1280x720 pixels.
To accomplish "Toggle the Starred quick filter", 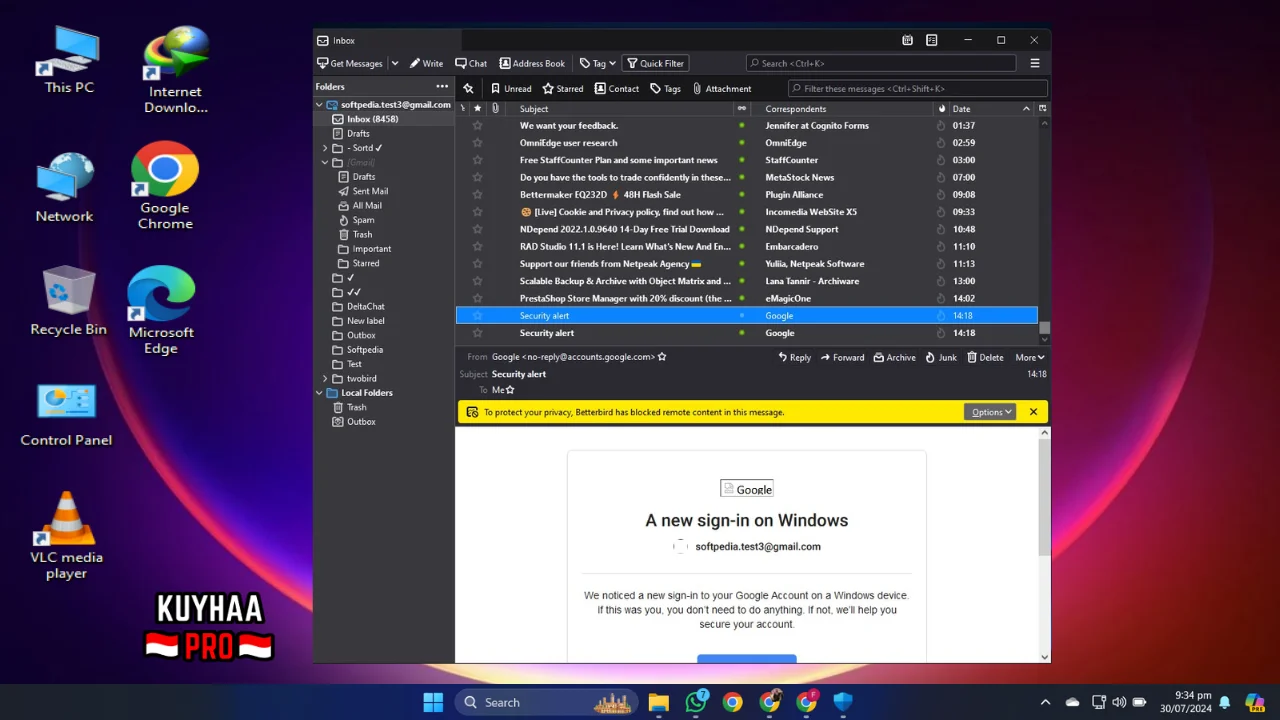I will tap(563, 88).
